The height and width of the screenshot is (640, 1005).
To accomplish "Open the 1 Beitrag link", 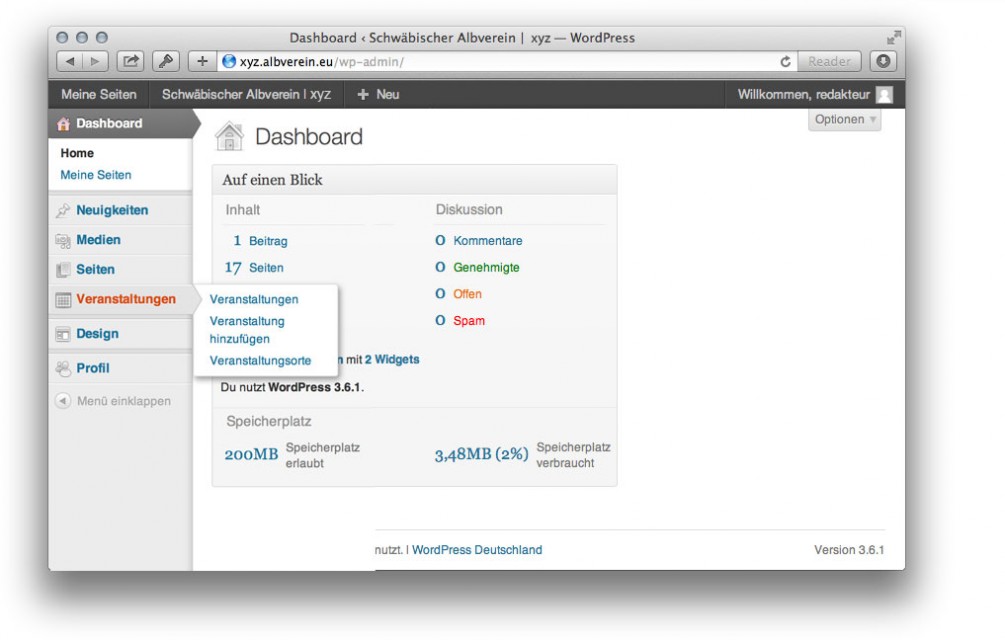I will tap(260, 241).
